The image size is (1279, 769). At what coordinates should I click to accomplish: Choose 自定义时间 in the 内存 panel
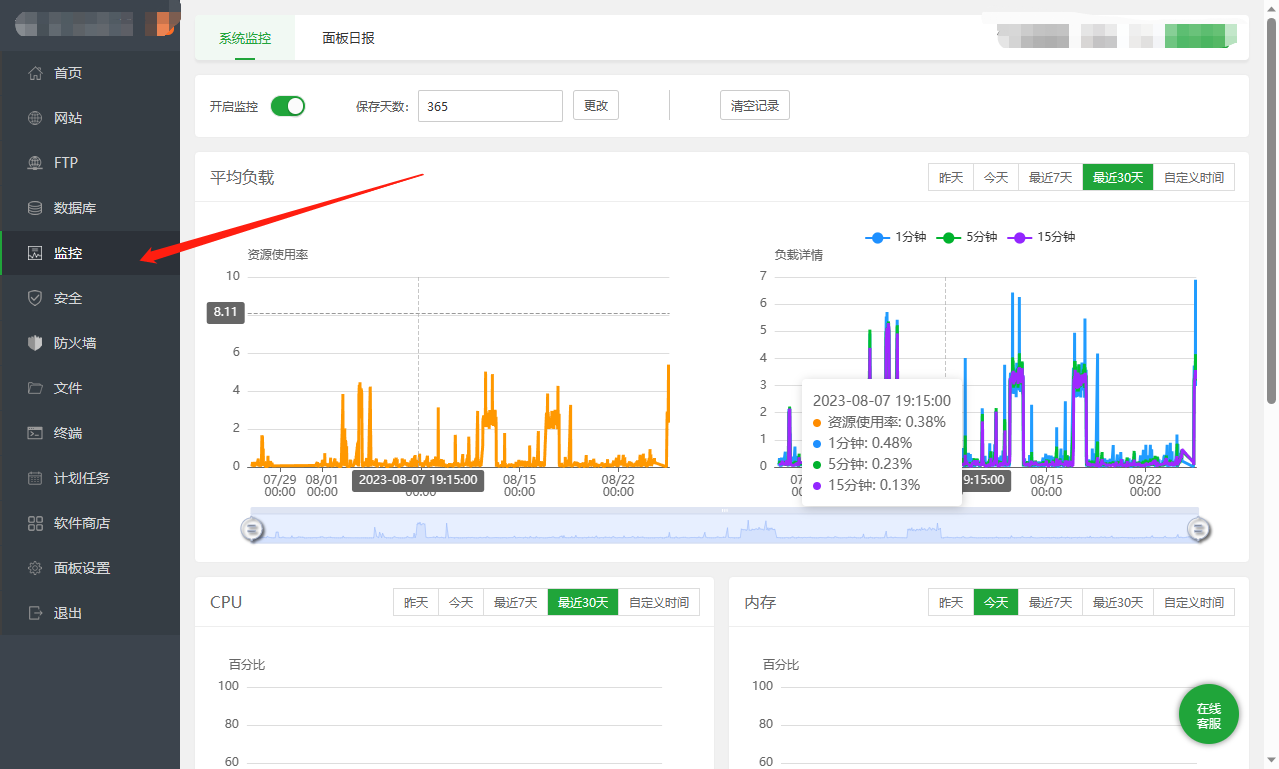[x=1194, y=602]
